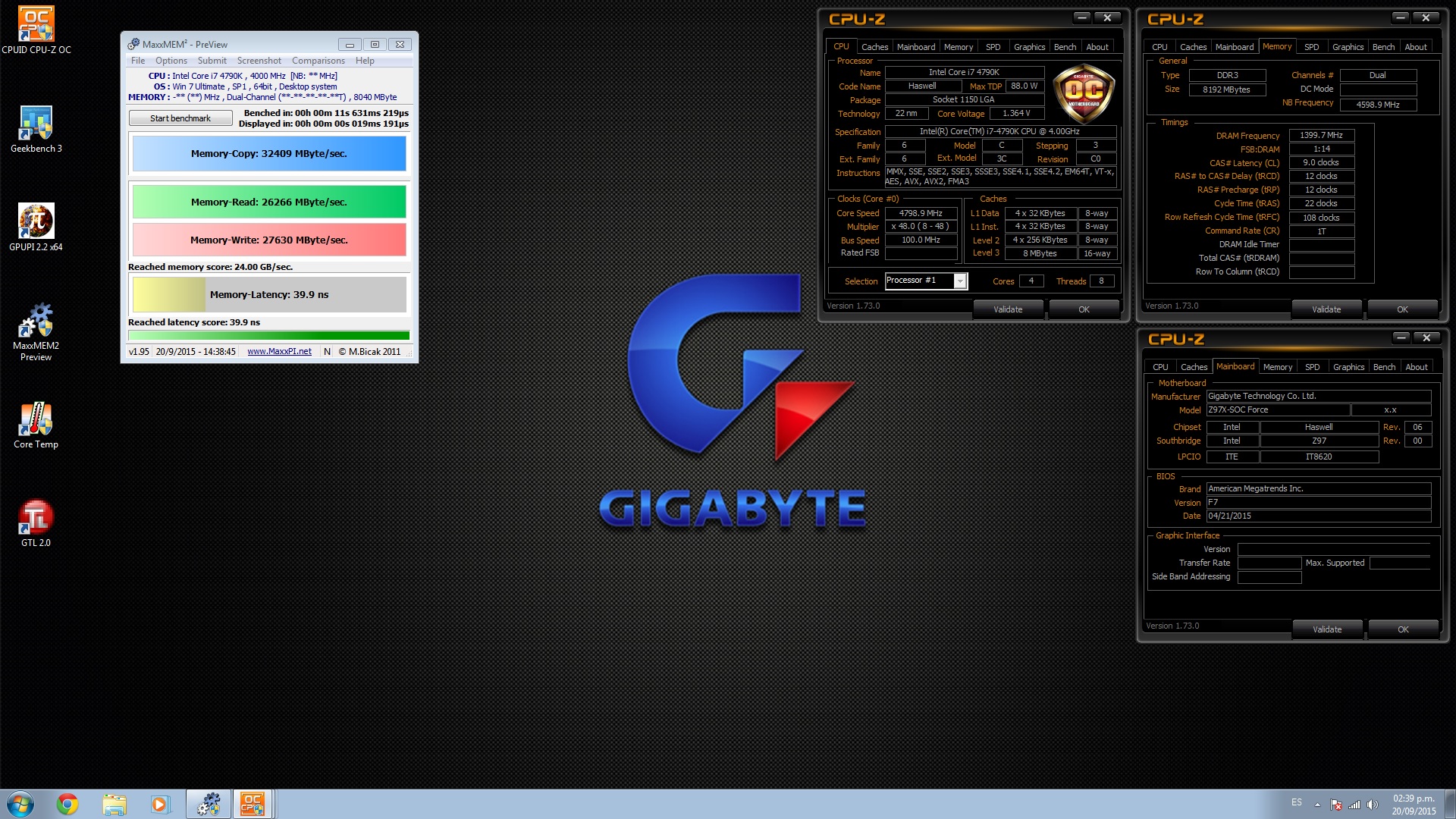
Task: Click Core Speed value 4798.9 MHz
Action: click(x=921, y=213)
